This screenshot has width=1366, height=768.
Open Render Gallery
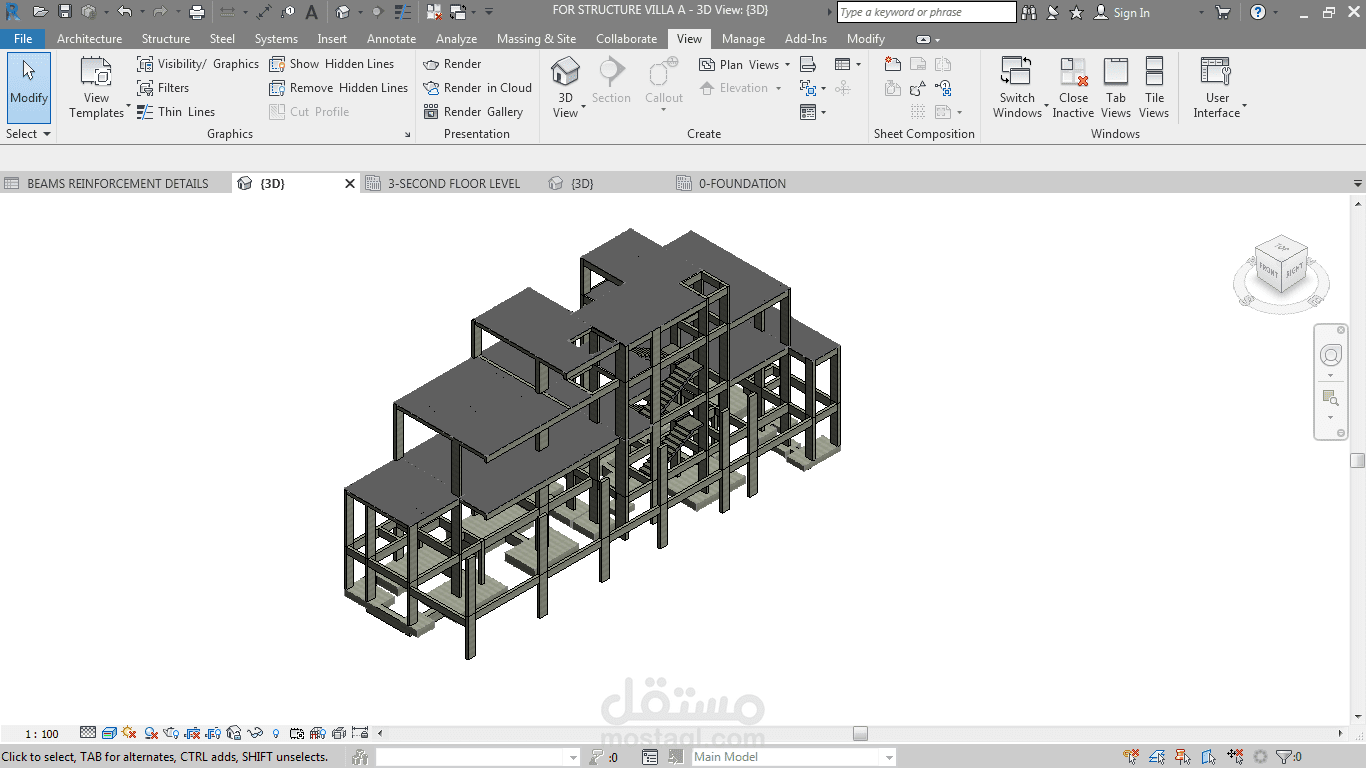473,112
